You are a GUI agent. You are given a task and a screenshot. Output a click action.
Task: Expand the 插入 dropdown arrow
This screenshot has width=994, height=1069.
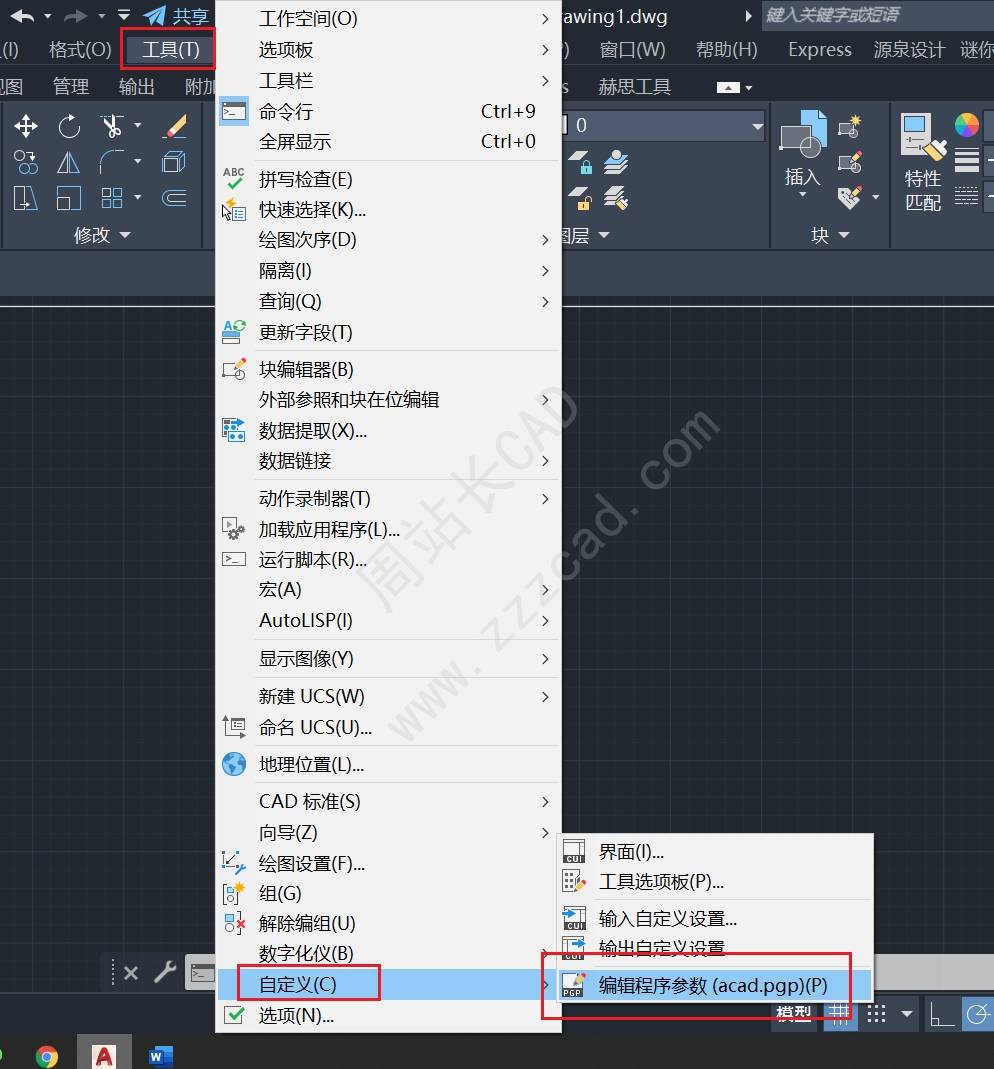tap(802, 195)
